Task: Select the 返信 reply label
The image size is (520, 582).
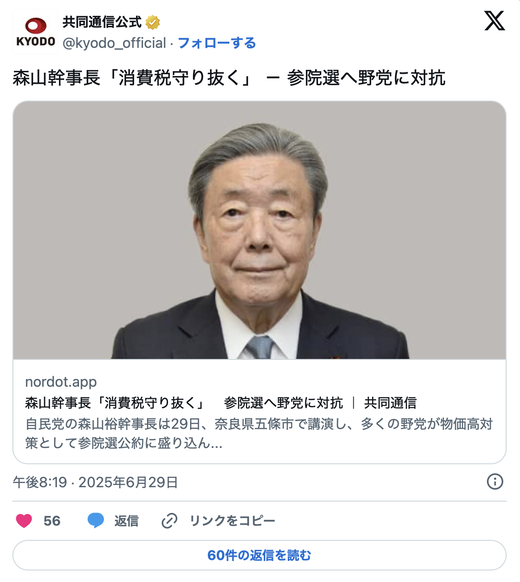Action: (126, 521)
